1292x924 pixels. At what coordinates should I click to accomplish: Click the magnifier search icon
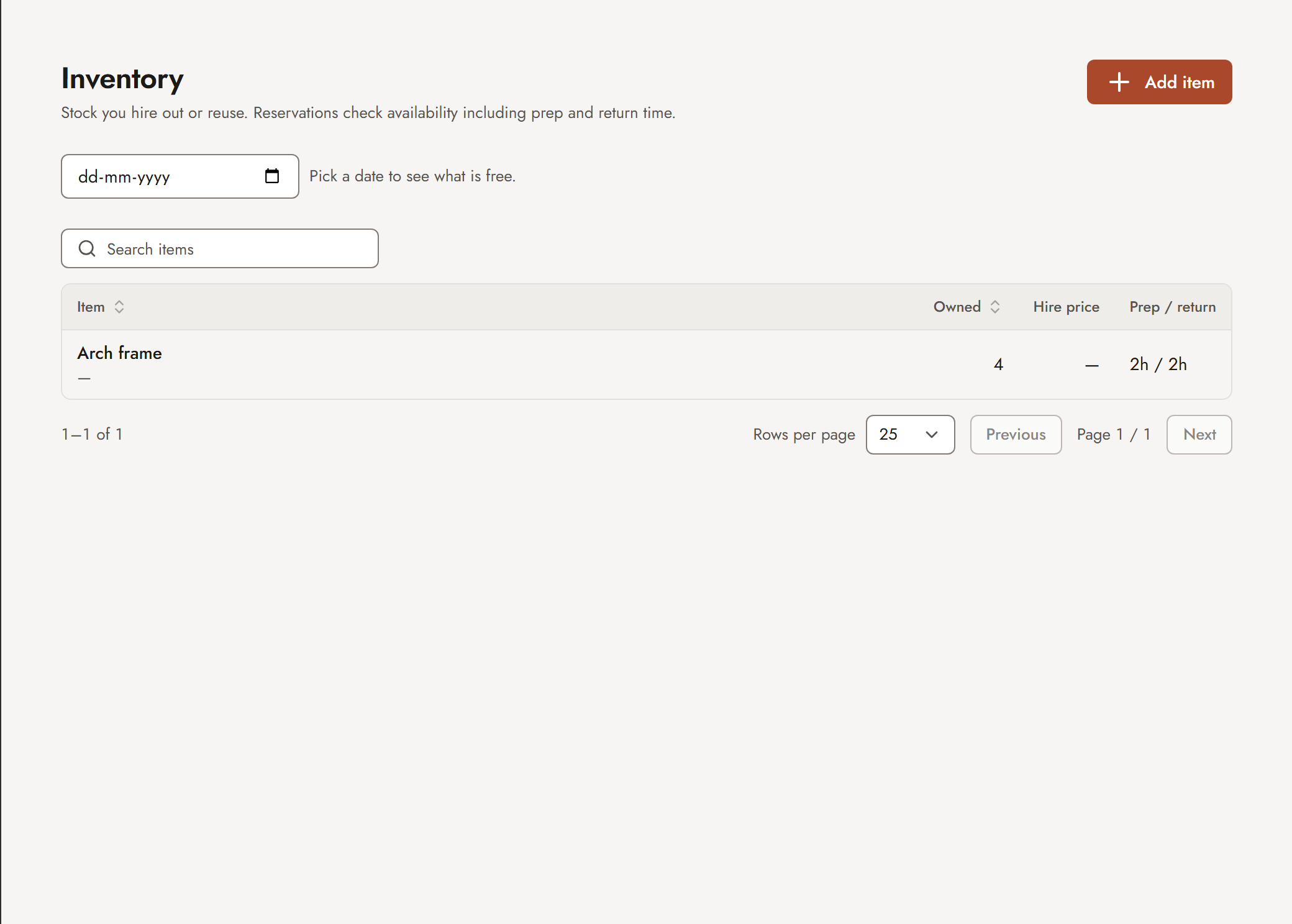point(87,249)
